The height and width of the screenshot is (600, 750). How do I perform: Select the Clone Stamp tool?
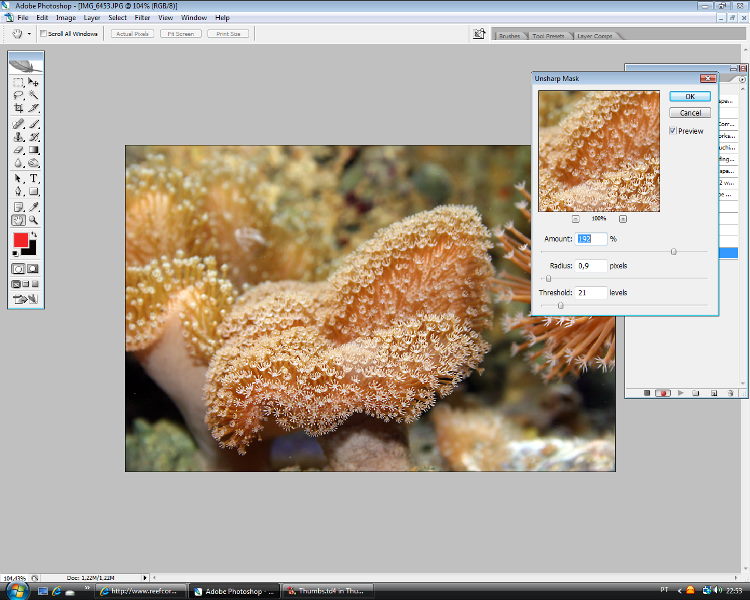point(18,136)
